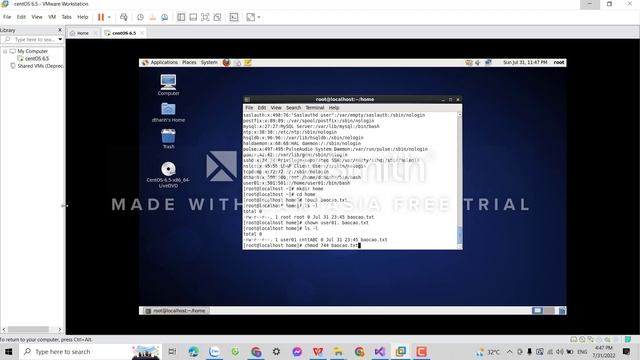Open the terminal Search menu
Image resolution: width=640 pixels, height=360 pixels.
[293, 108]
